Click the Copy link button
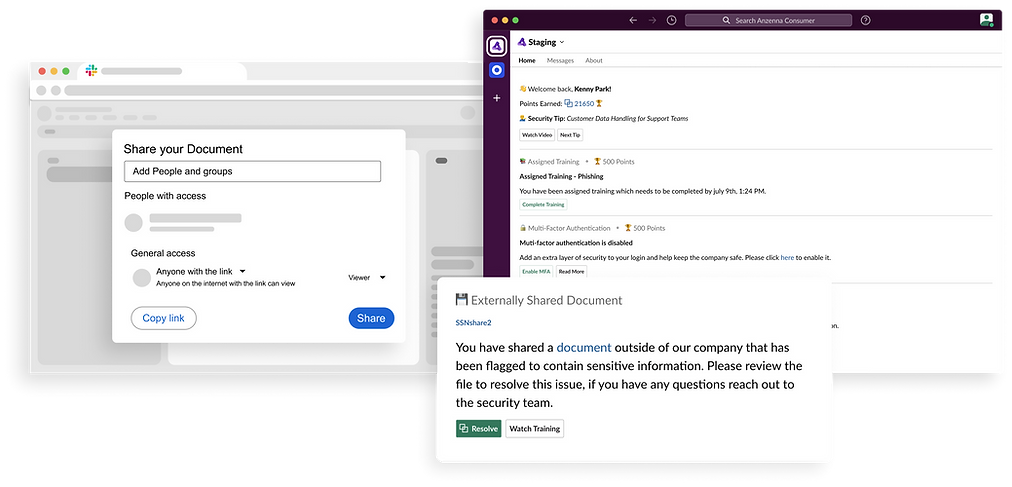Image resolution: width=1012 pixels, height=487 pixels. pyautogui.click(x=163, y=318)
